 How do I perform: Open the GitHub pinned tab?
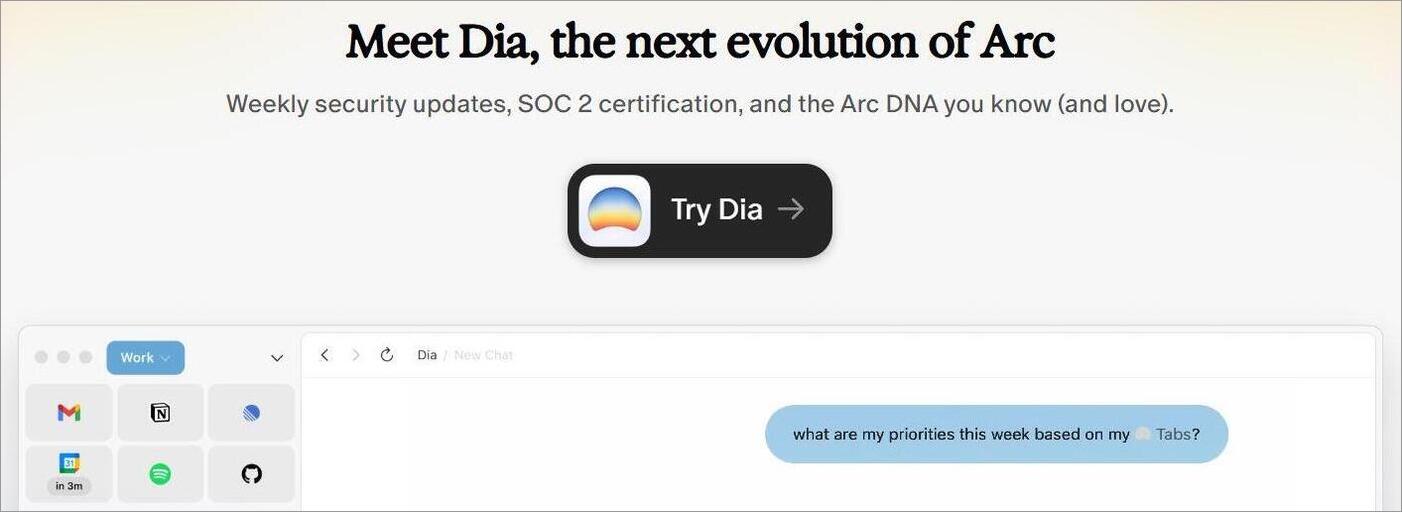251,473
